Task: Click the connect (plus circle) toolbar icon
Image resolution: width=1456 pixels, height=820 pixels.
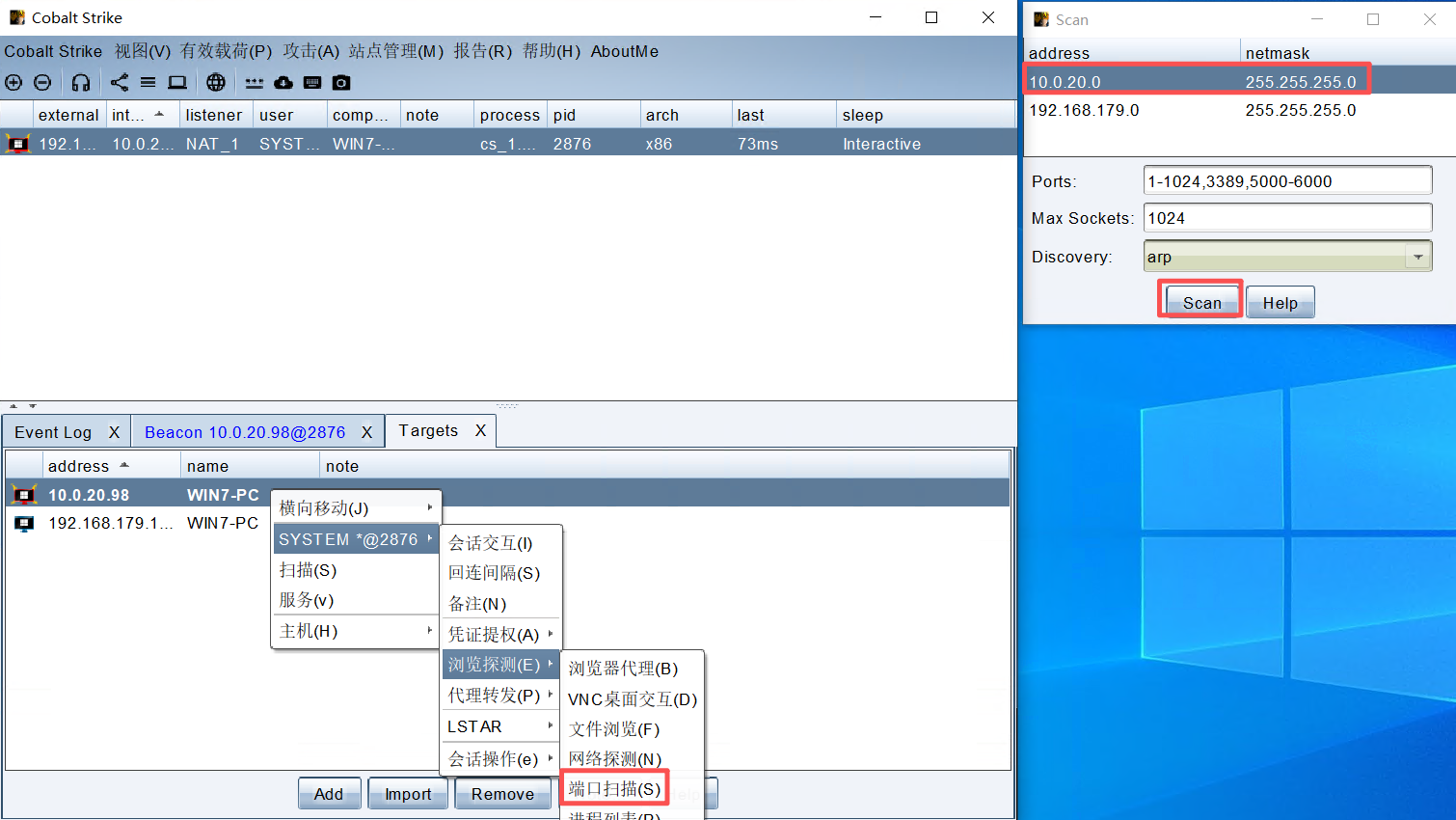Action: point(13,83)
